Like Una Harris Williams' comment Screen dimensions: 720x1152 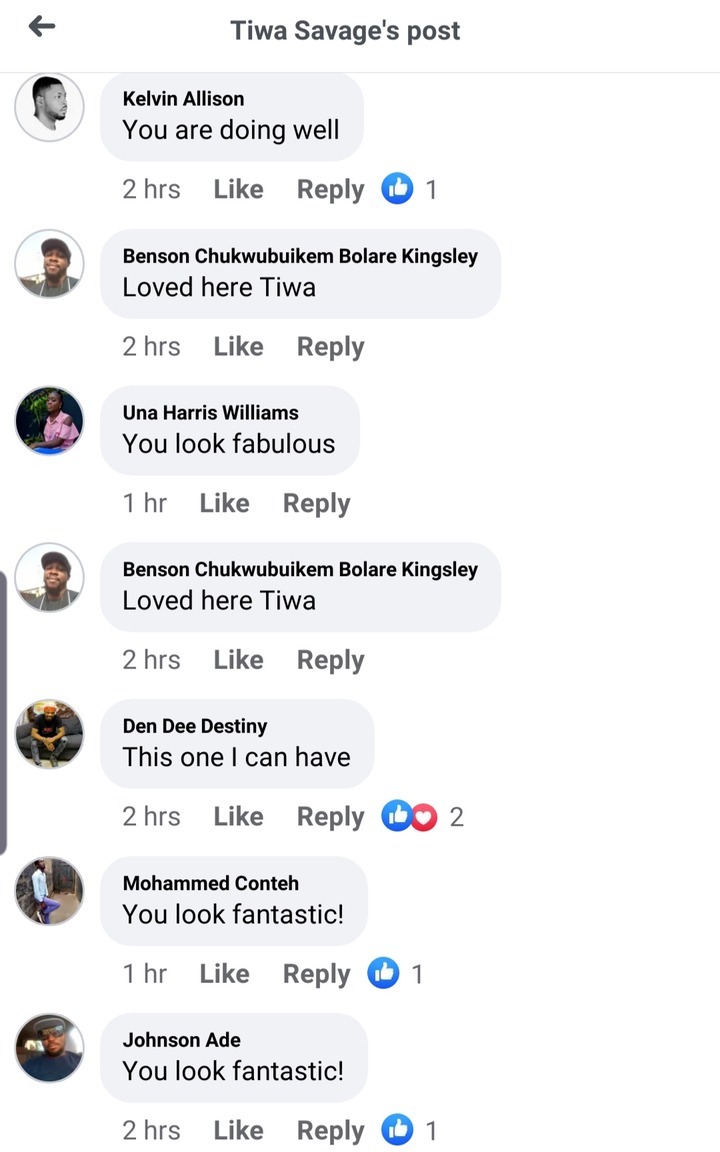click(224, 504)
